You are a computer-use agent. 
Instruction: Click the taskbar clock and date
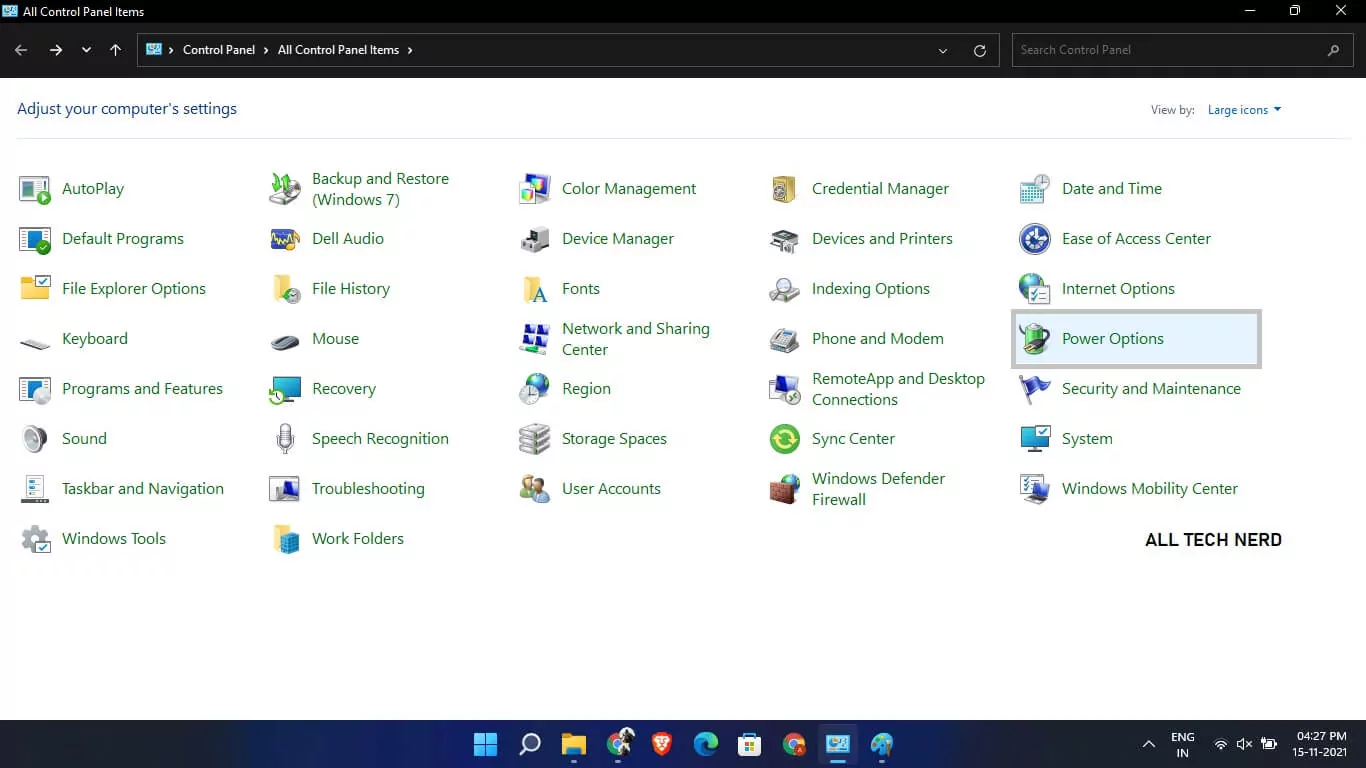coord(1321,745)
